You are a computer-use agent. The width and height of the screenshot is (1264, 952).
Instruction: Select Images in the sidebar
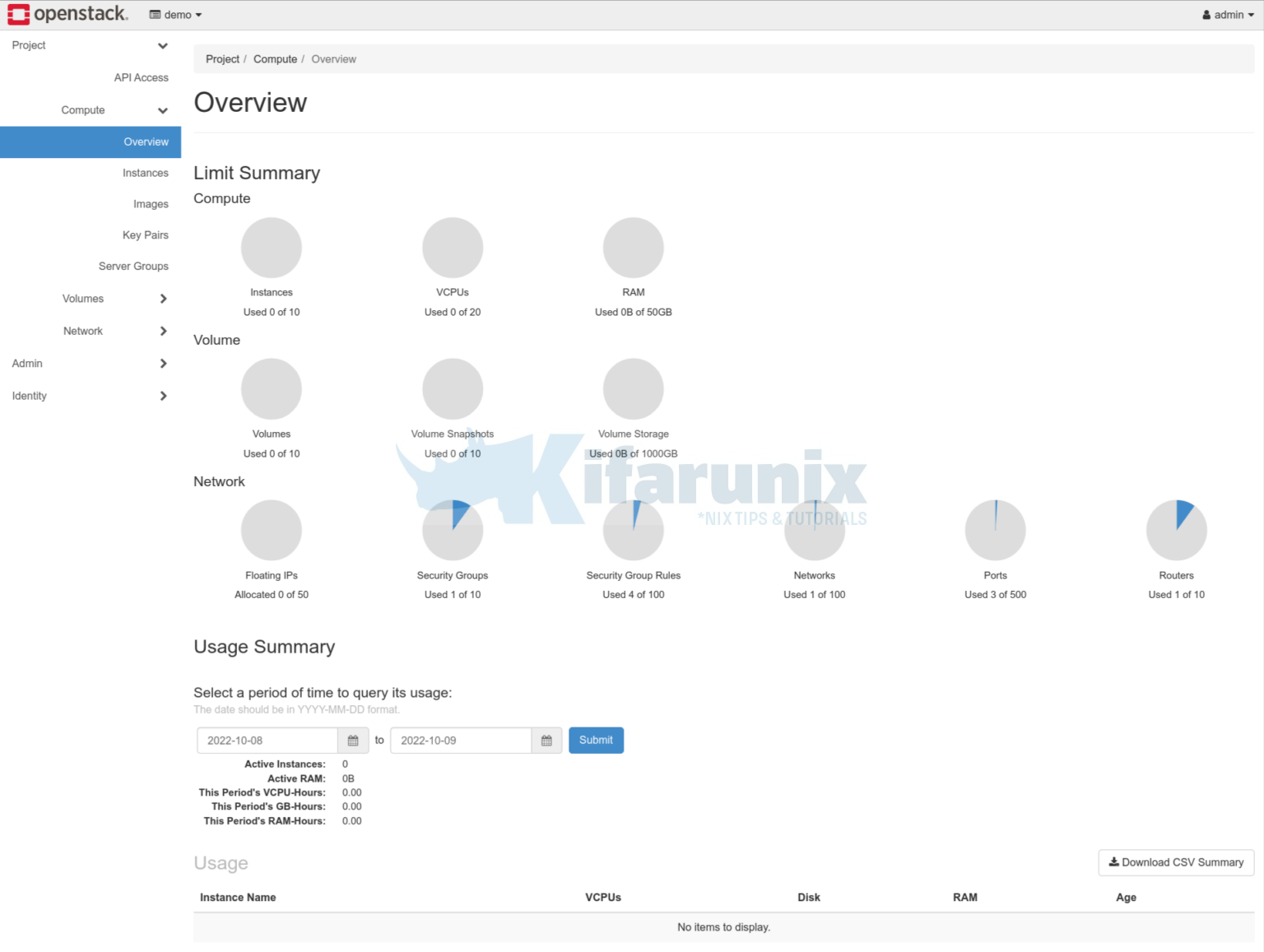(151, 203)
